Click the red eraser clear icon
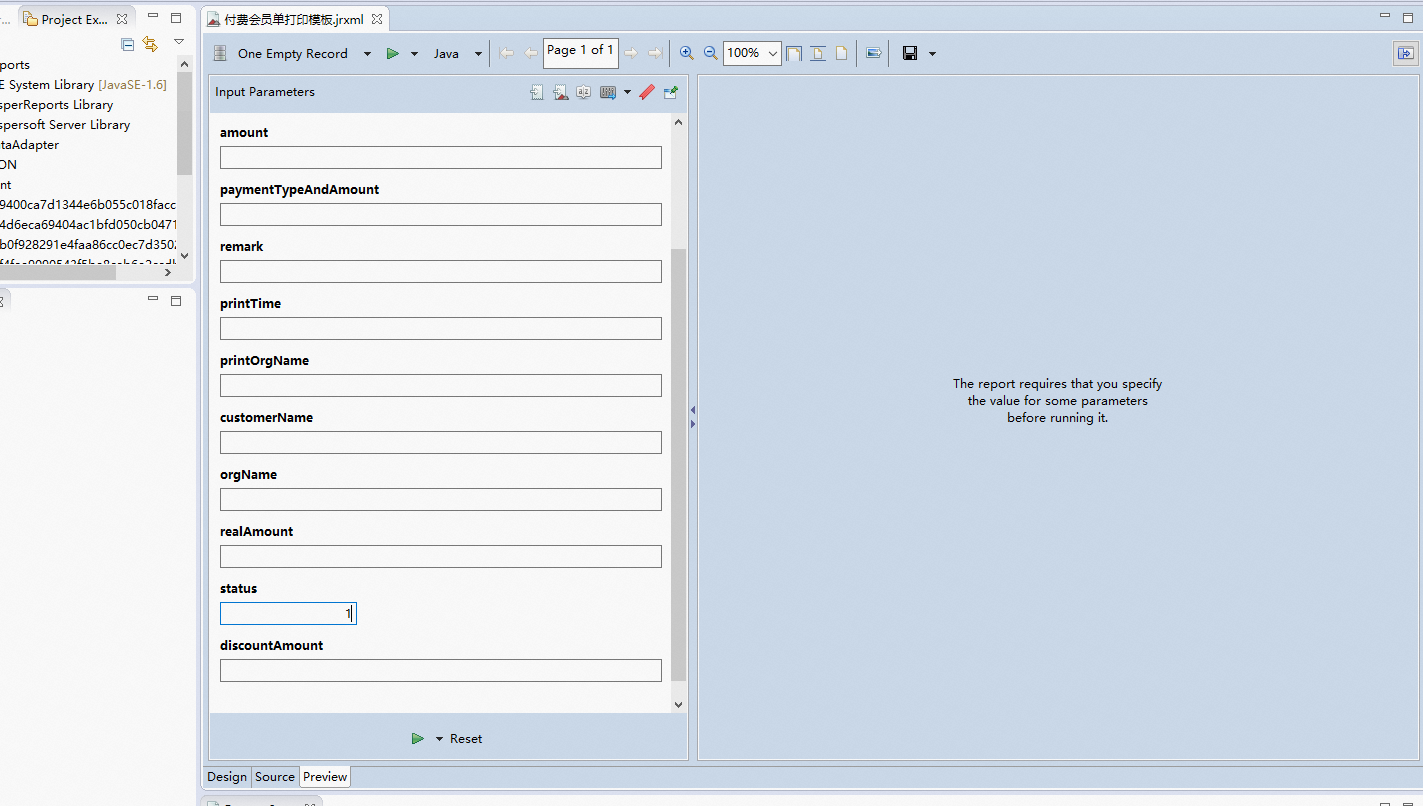The image size is (1423, 806). click(x=647, y=92)
